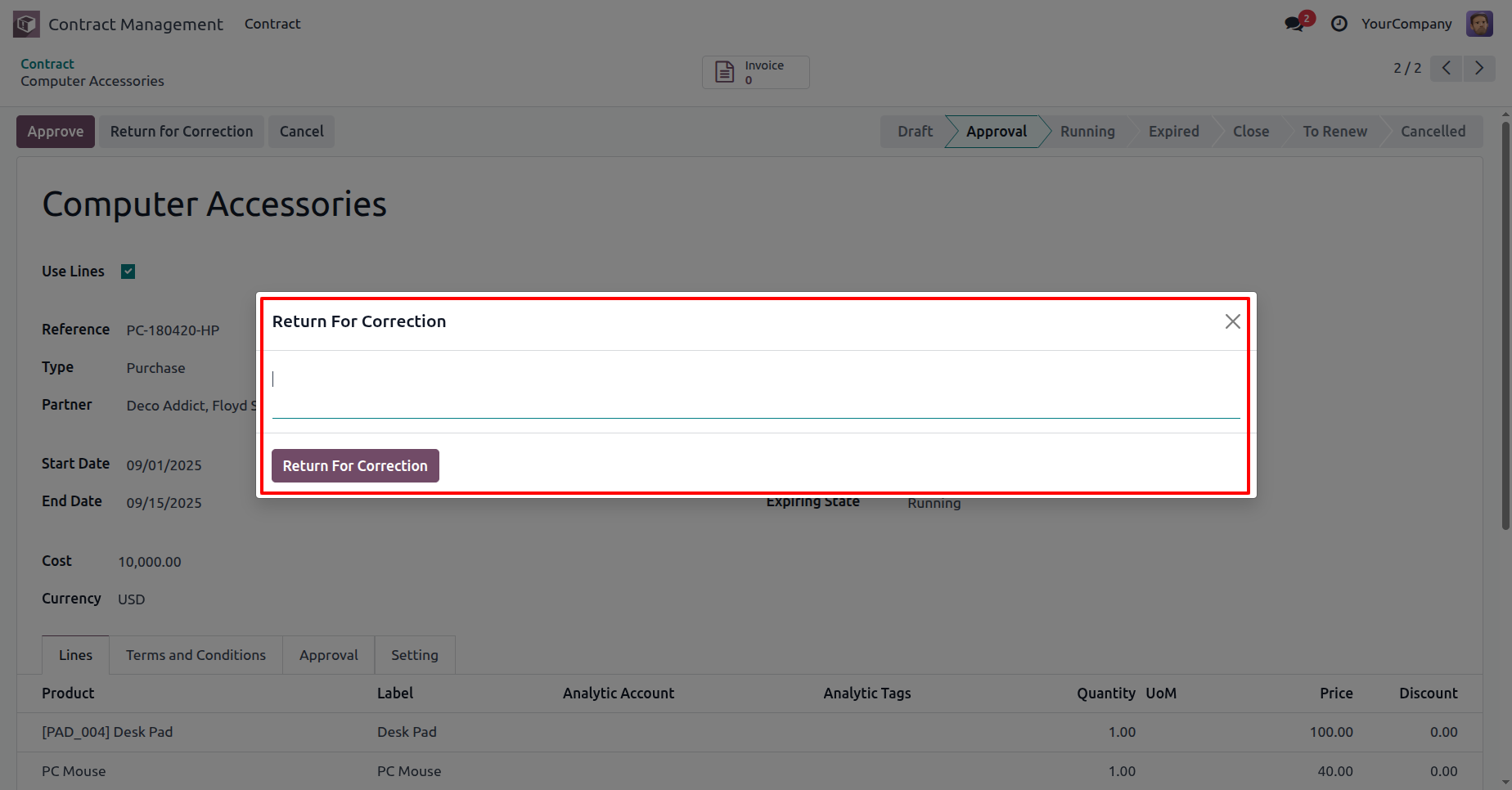The width and height of the screenshot is (1512, 790).
Task: Open the activities clock icon
Action: [x=1339, y=24]
